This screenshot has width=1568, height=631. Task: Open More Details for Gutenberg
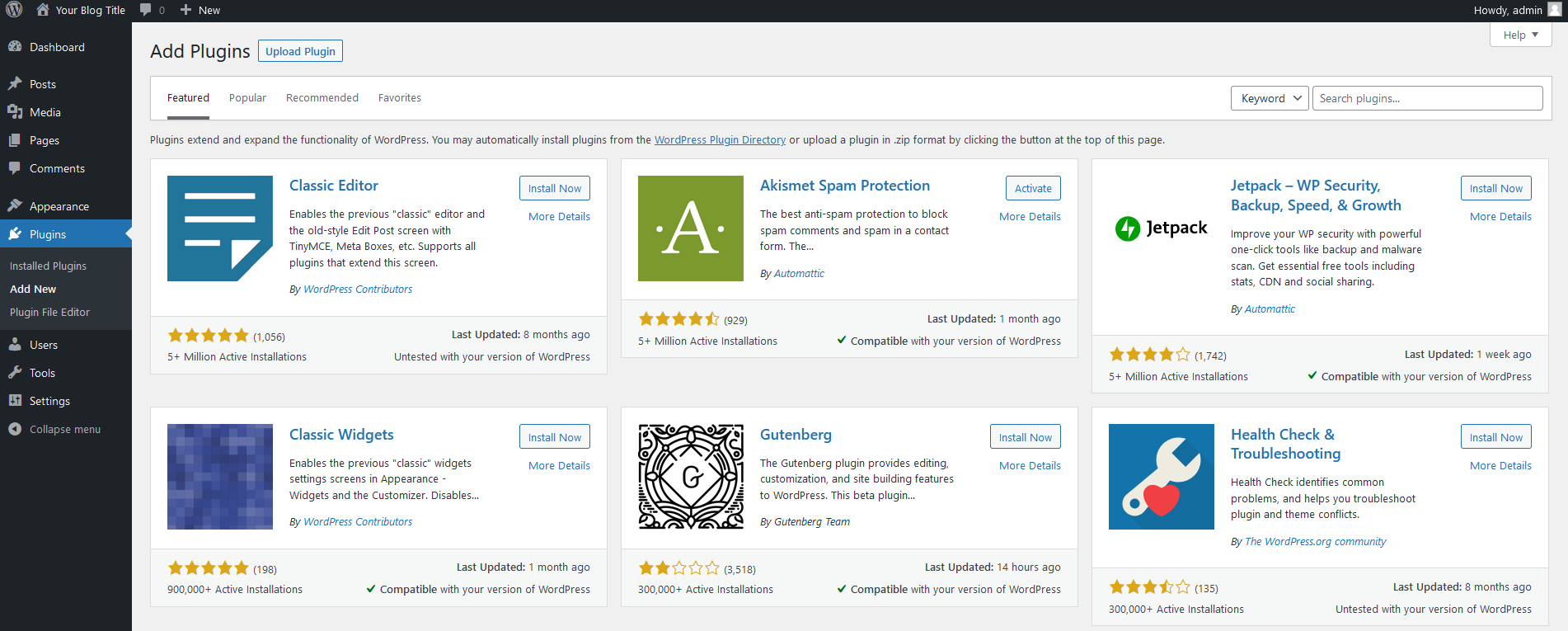coord(1030,465)
